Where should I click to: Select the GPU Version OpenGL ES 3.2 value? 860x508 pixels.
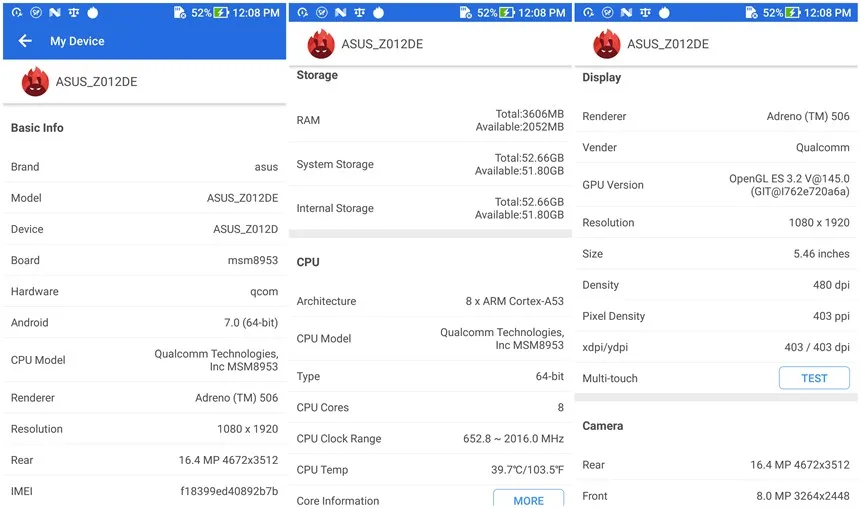(789, 185)
